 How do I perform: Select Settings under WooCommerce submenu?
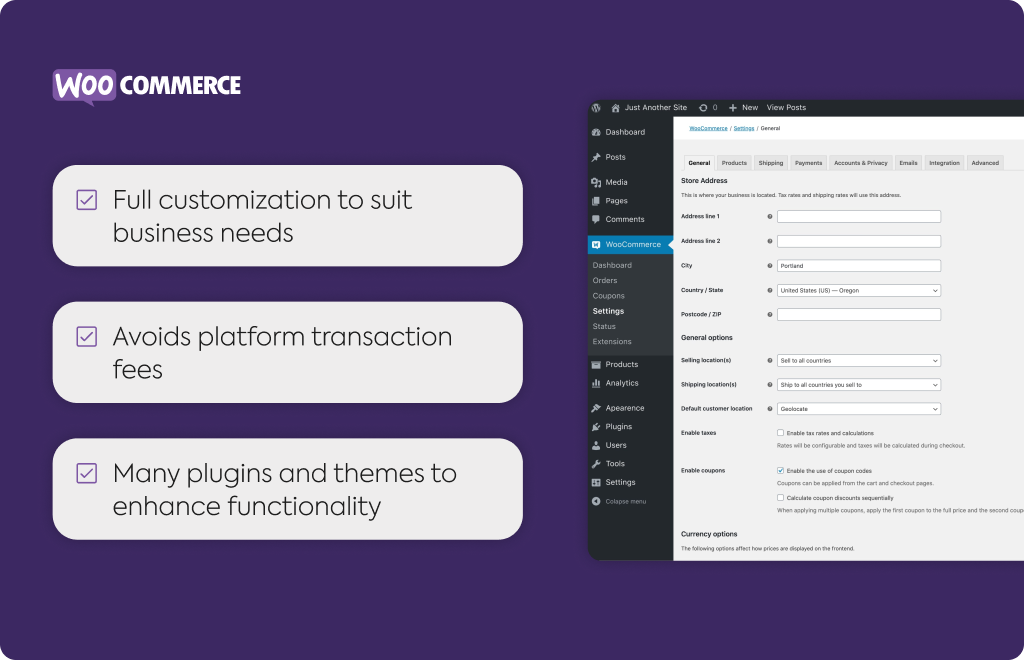click(x=608, y=311)
